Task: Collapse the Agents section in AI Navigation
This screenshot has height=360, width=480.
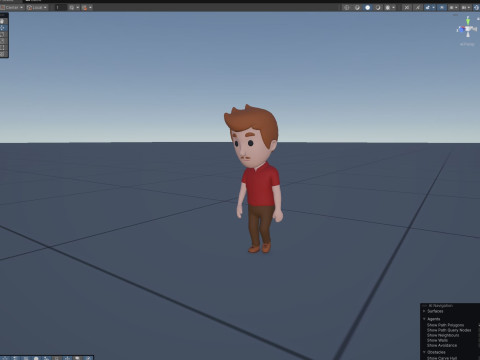Action: click(424, 319)
